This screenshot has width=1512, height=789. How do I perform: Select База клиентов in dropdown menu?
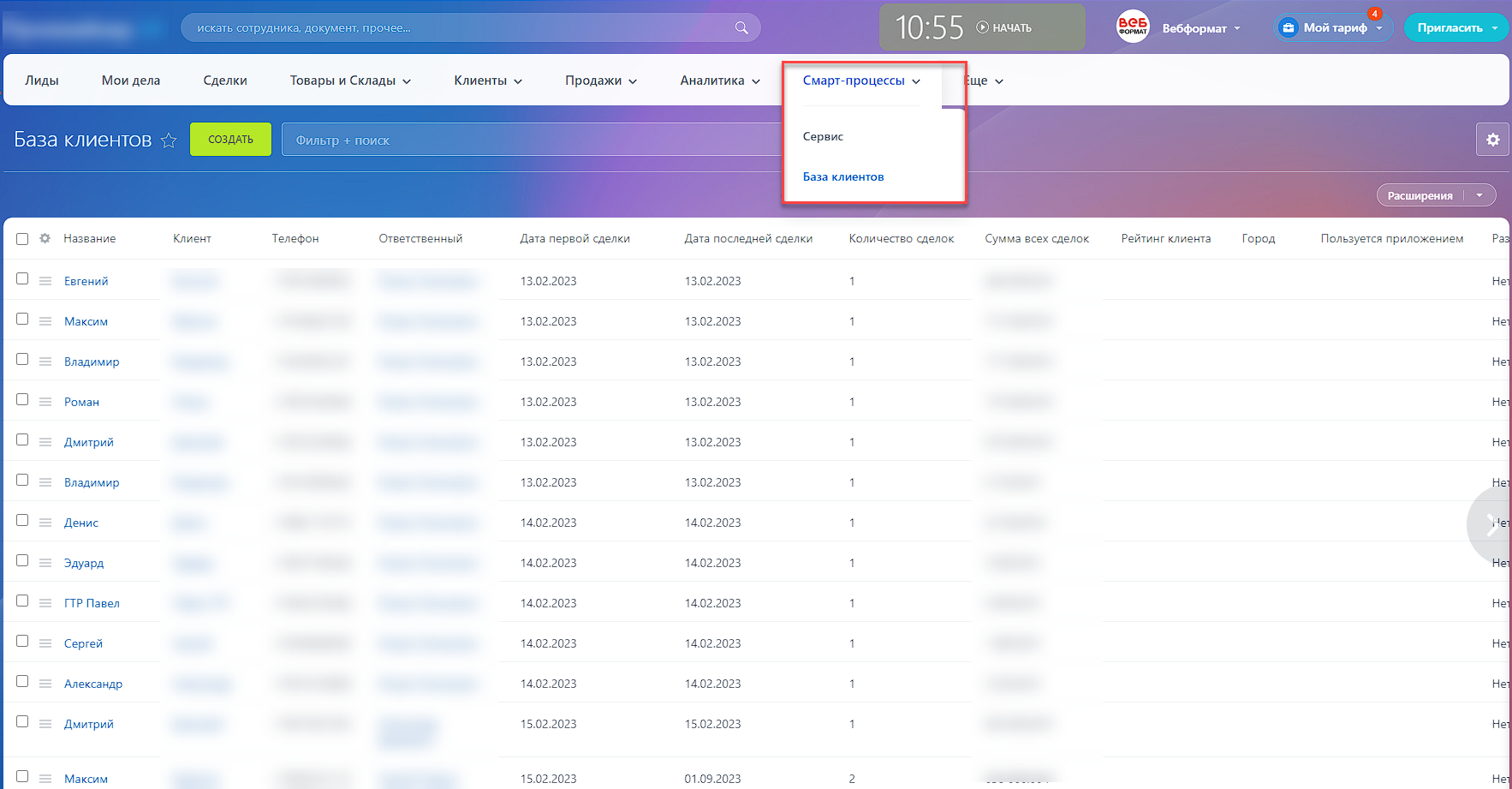point(843,176)
